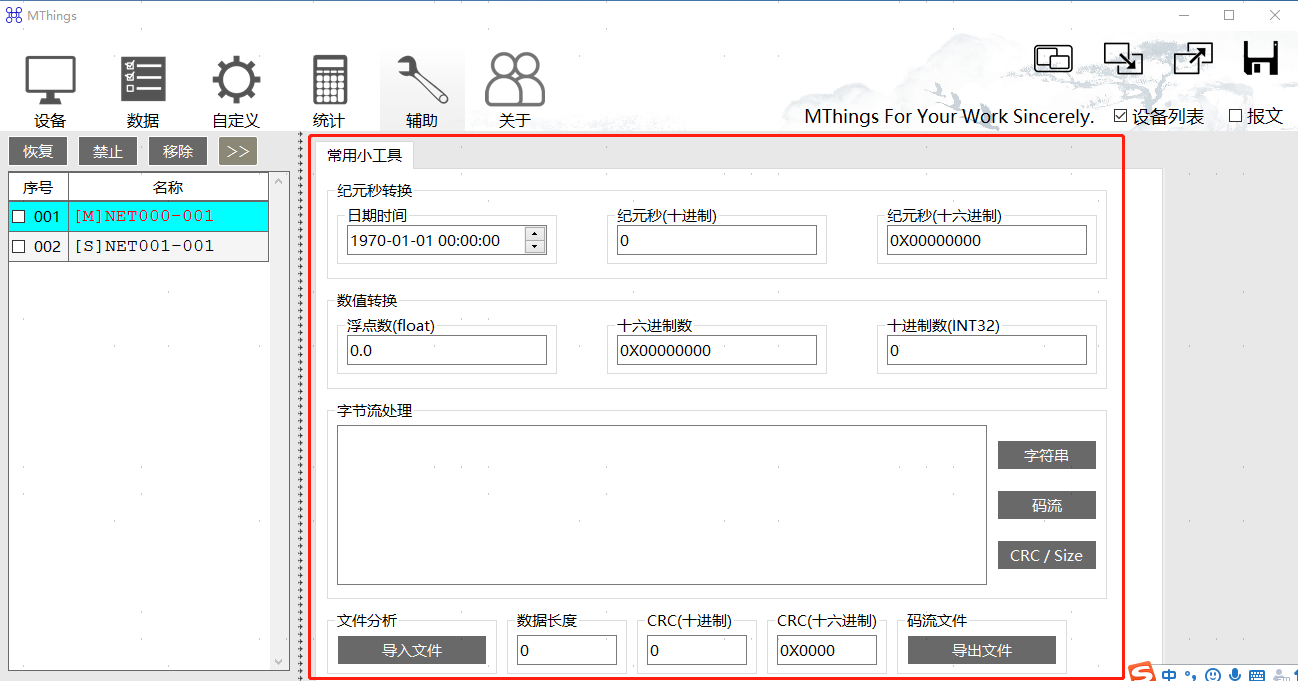Screen dimensions: 1298x681
Task: Open the 数据 checklist icon
Action: point(143,81)
